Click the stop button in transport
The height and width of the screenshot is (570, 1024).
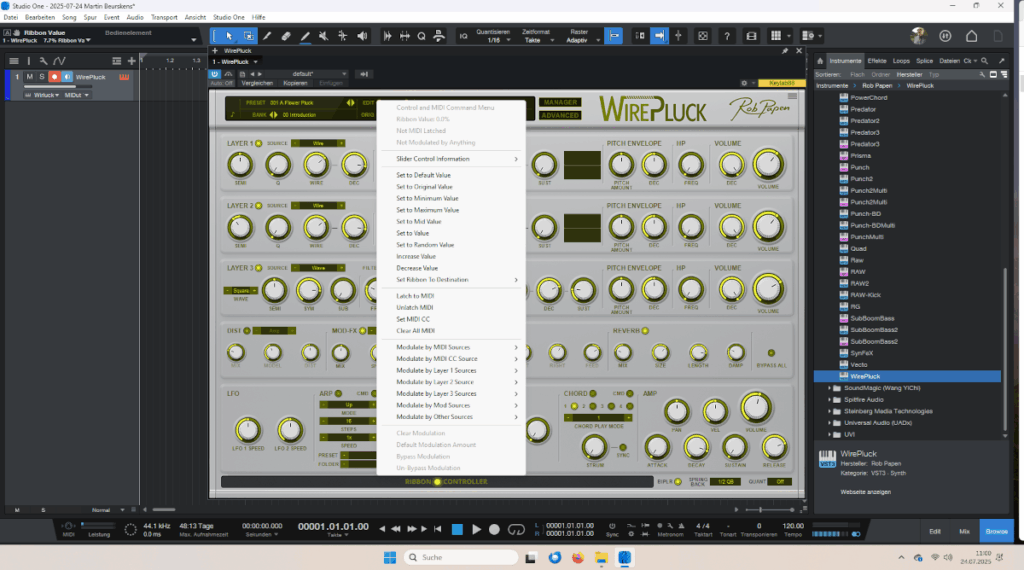[x=457, y=530]
